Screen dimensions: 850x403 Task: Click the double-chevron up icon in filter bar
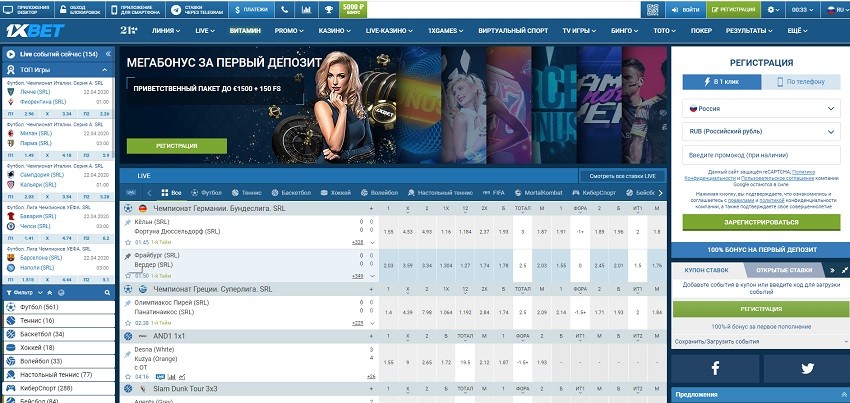49,292
